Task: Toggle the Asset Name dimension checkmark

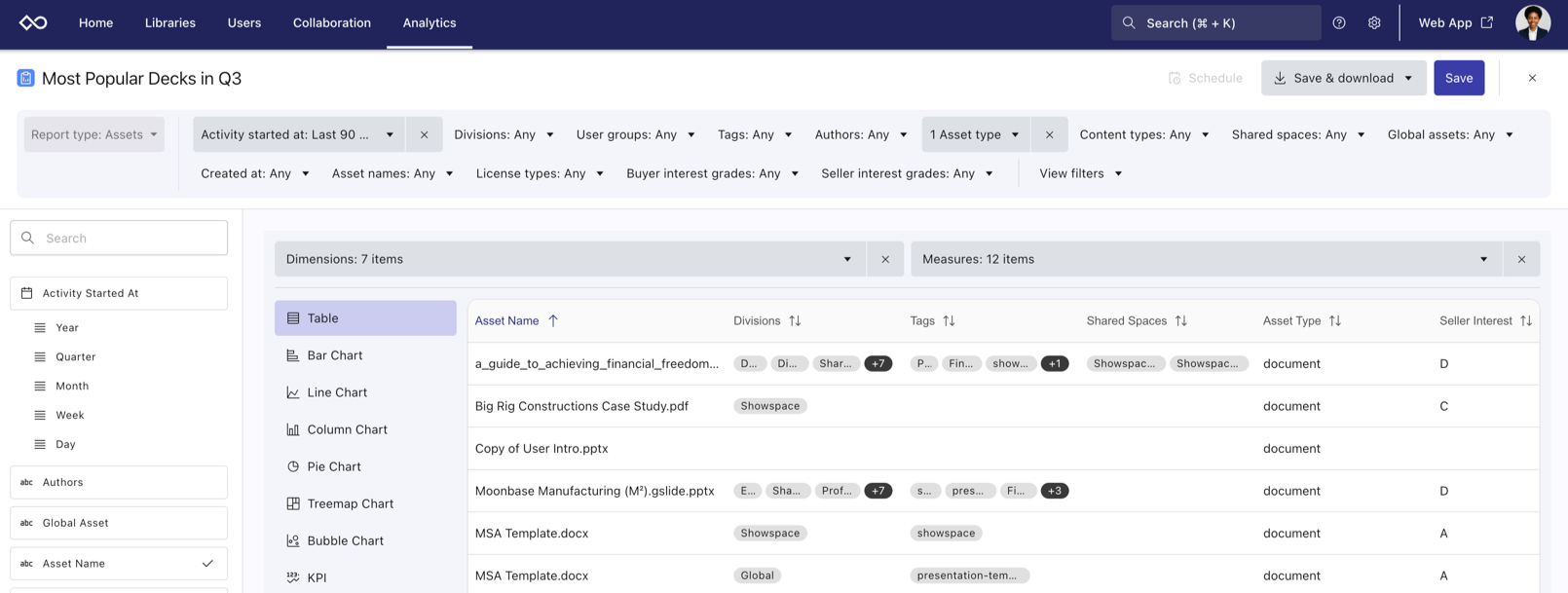Action: (207, 563)
